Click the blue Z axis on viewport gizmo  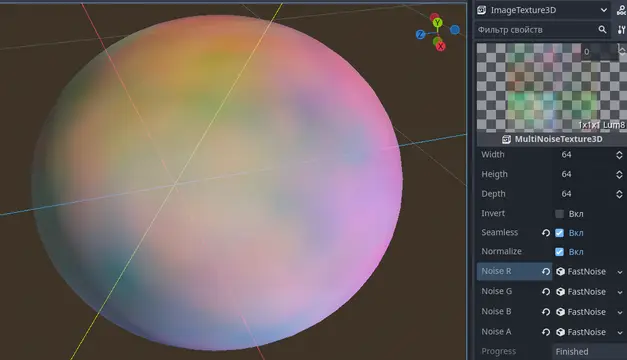click(420, 35)
